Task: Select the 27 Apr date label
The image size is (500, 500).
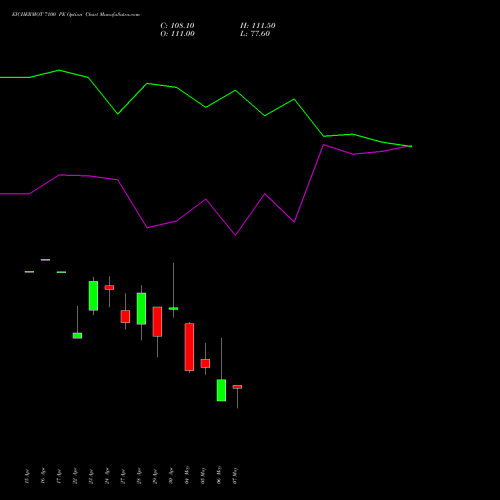Action: click(x=123, y=476)
